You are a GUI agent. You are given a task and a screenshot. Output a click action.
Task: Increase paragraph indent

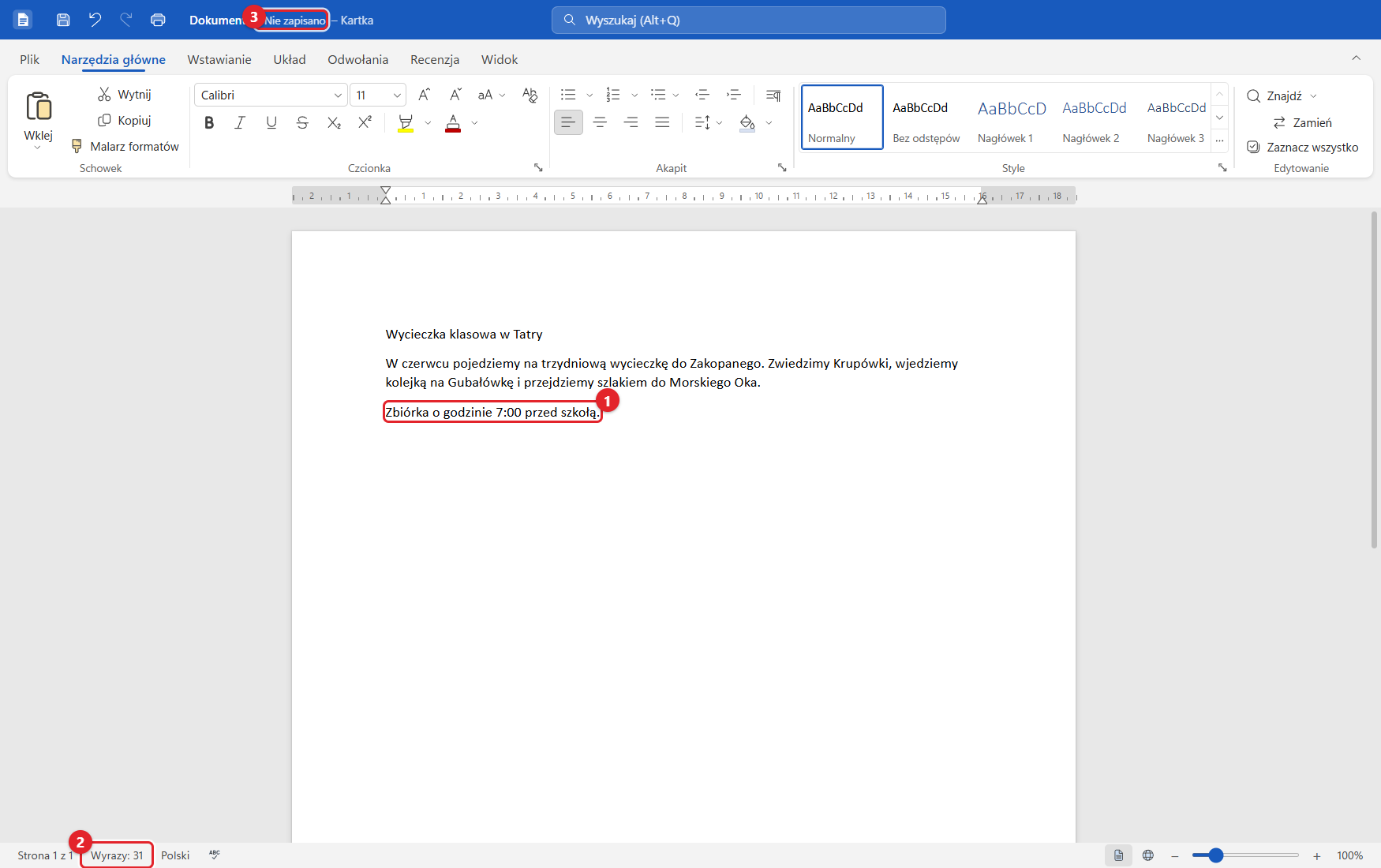pos(734,95)
